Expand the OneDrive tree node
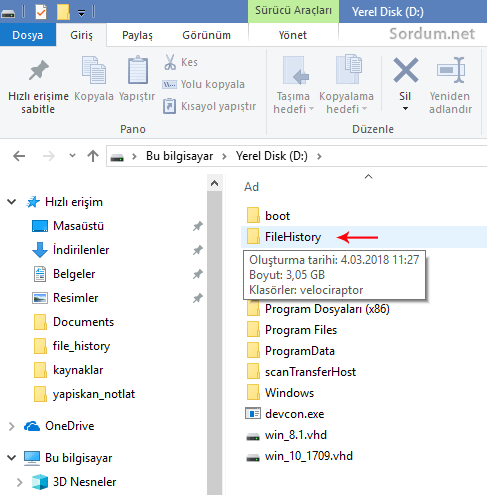Image resolution: width=487 pixels, height=495 pixels. [12, 426]
